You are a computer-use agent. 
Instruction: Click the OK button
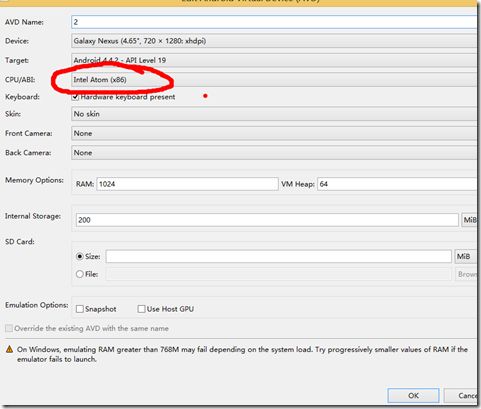tap(413, 395)
